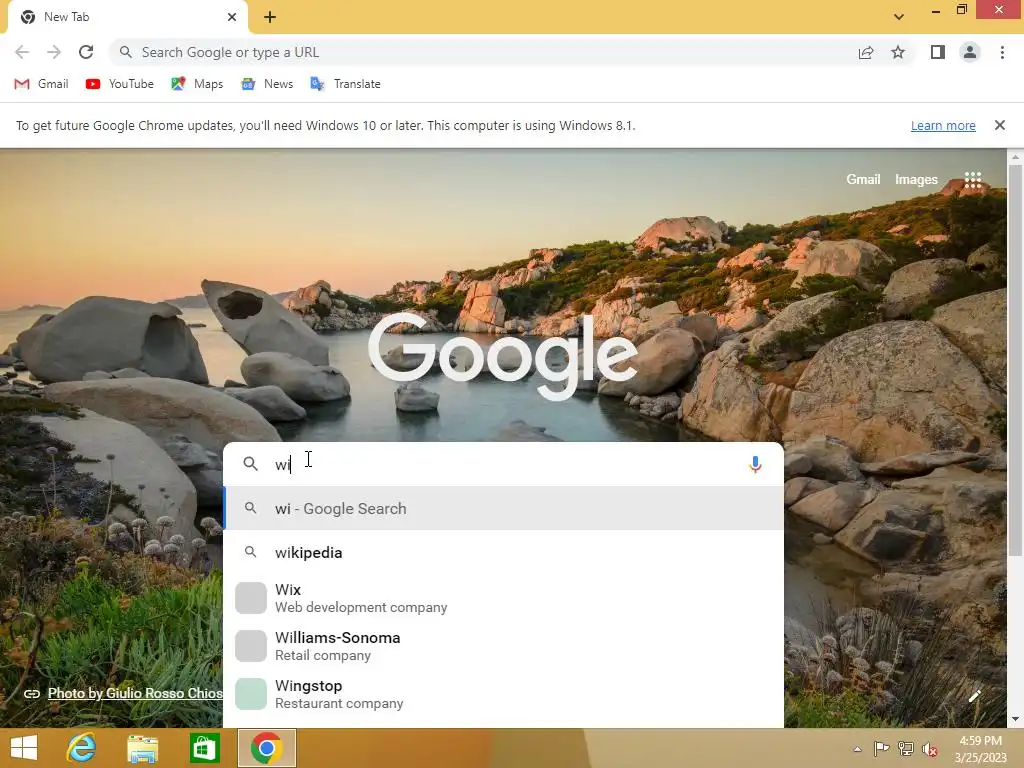Viewport: 1024px width, 768px height.
Task: Open News bookmark
Action: pyautogui.click(x=267, y=84)
